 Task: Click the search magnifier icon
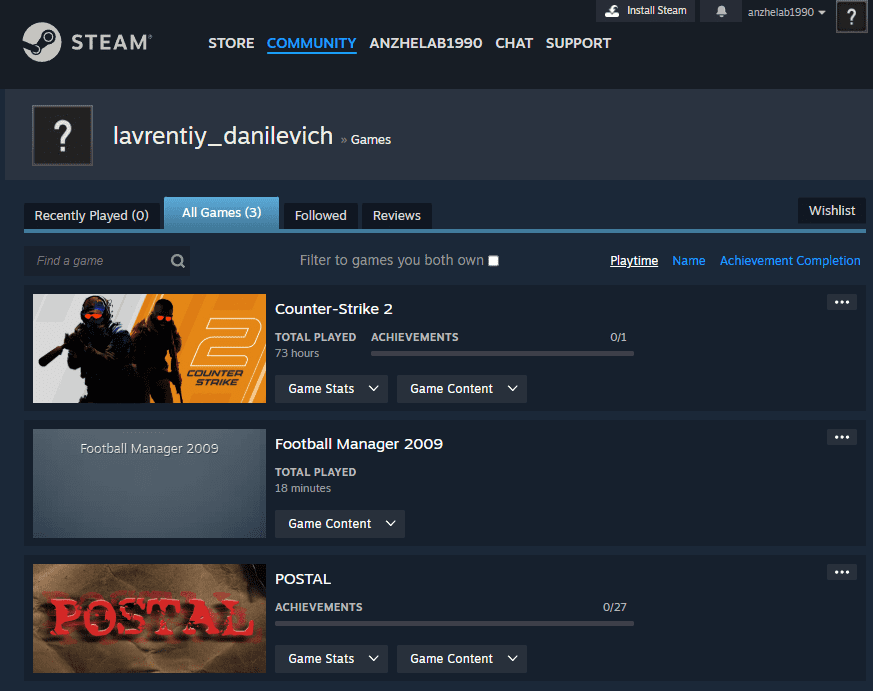(x=178, y=261)
